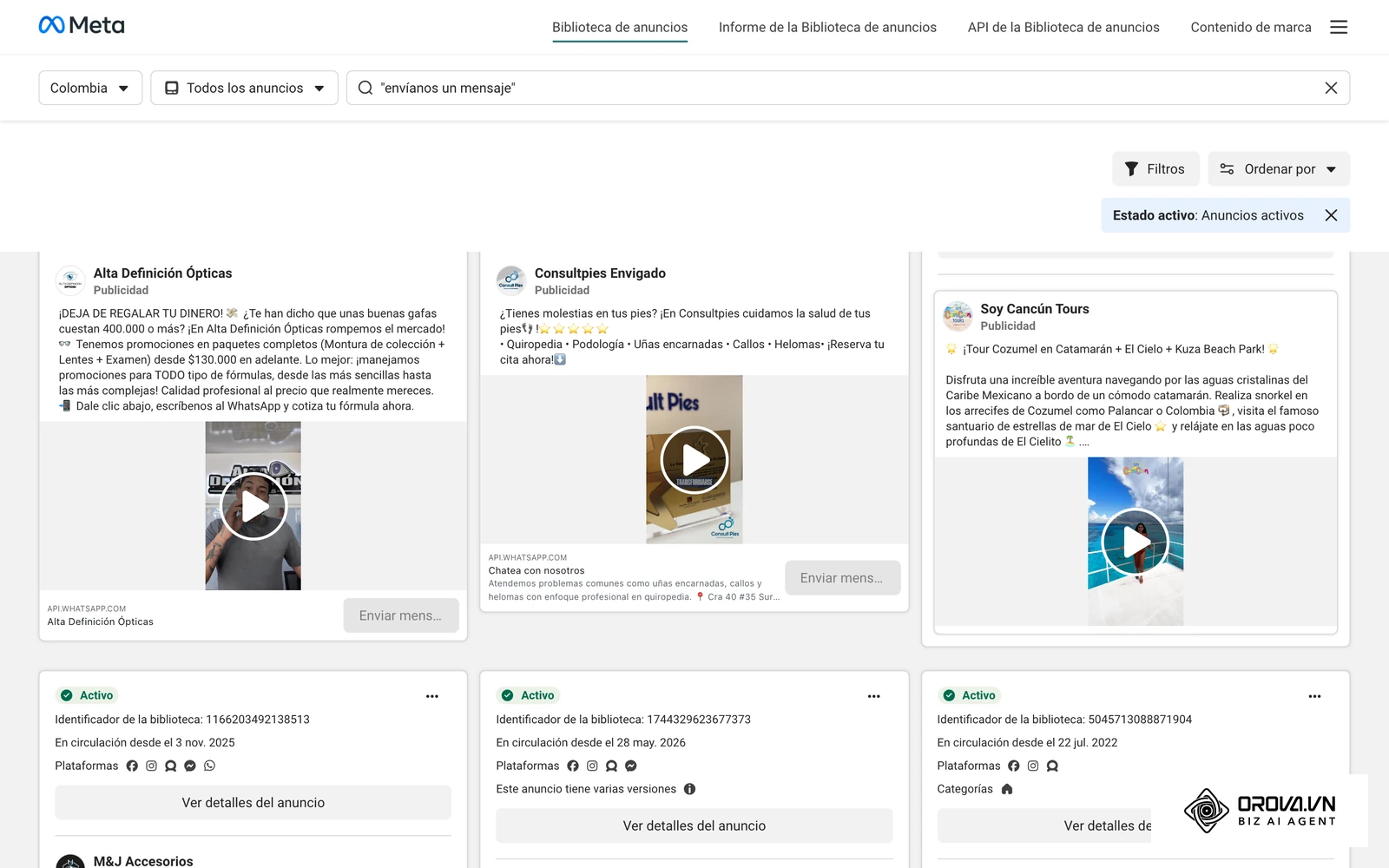The image size is (1389, 868).
Task: Click Instagram platform icon on ad 1166203492138513
Action: point(151,766)
